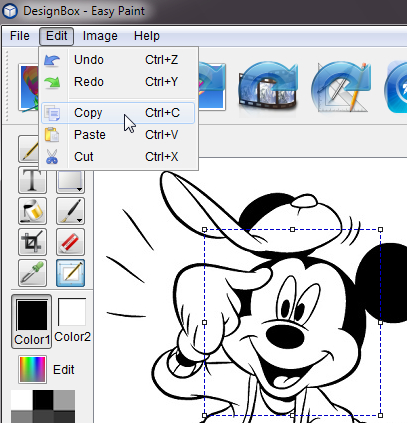Open the Help menu
Viewport: 407px width, 423px height.
click(x=147, y=36)
